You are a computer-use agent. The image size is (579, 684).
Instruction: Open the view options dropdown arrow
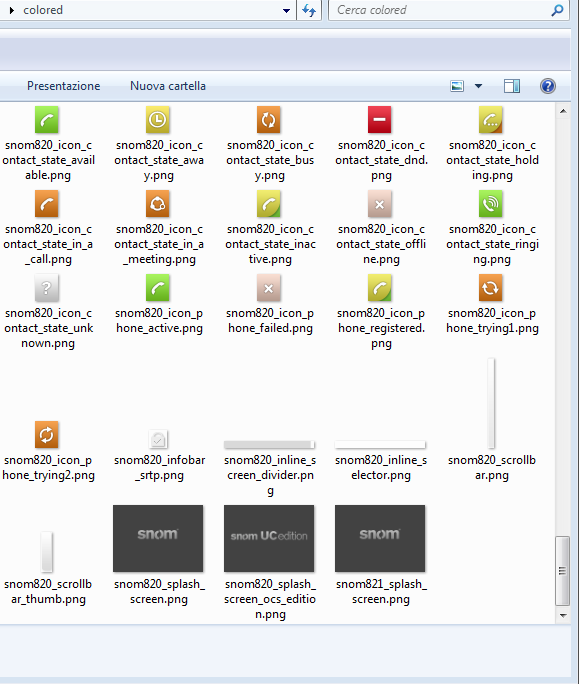click(479, 86)
